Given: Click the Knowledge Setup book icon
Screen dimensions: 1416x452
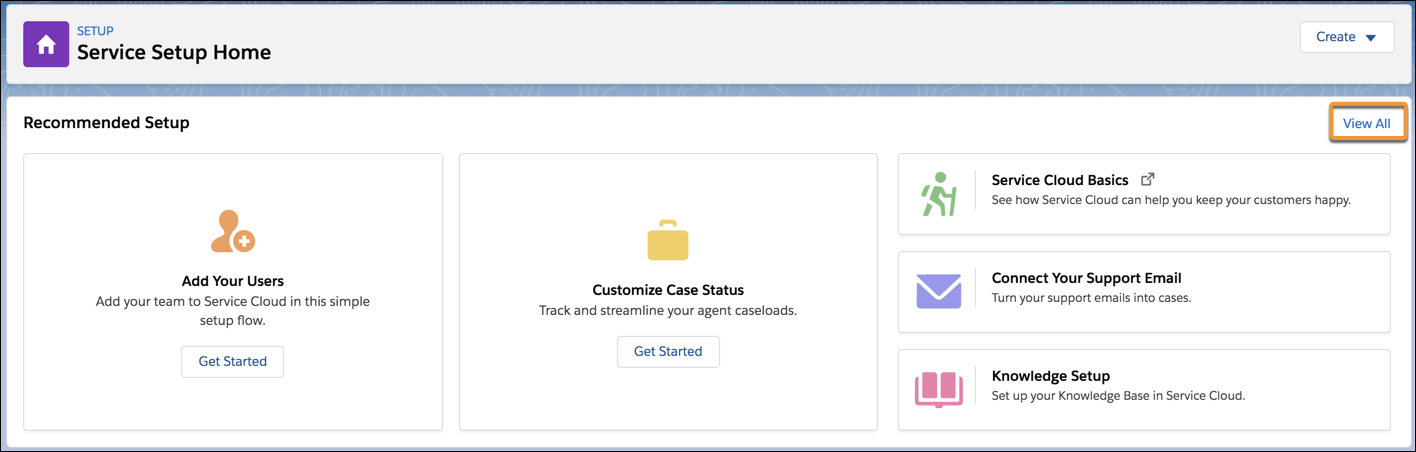Looking at the screenshot, I should point(938,390).
